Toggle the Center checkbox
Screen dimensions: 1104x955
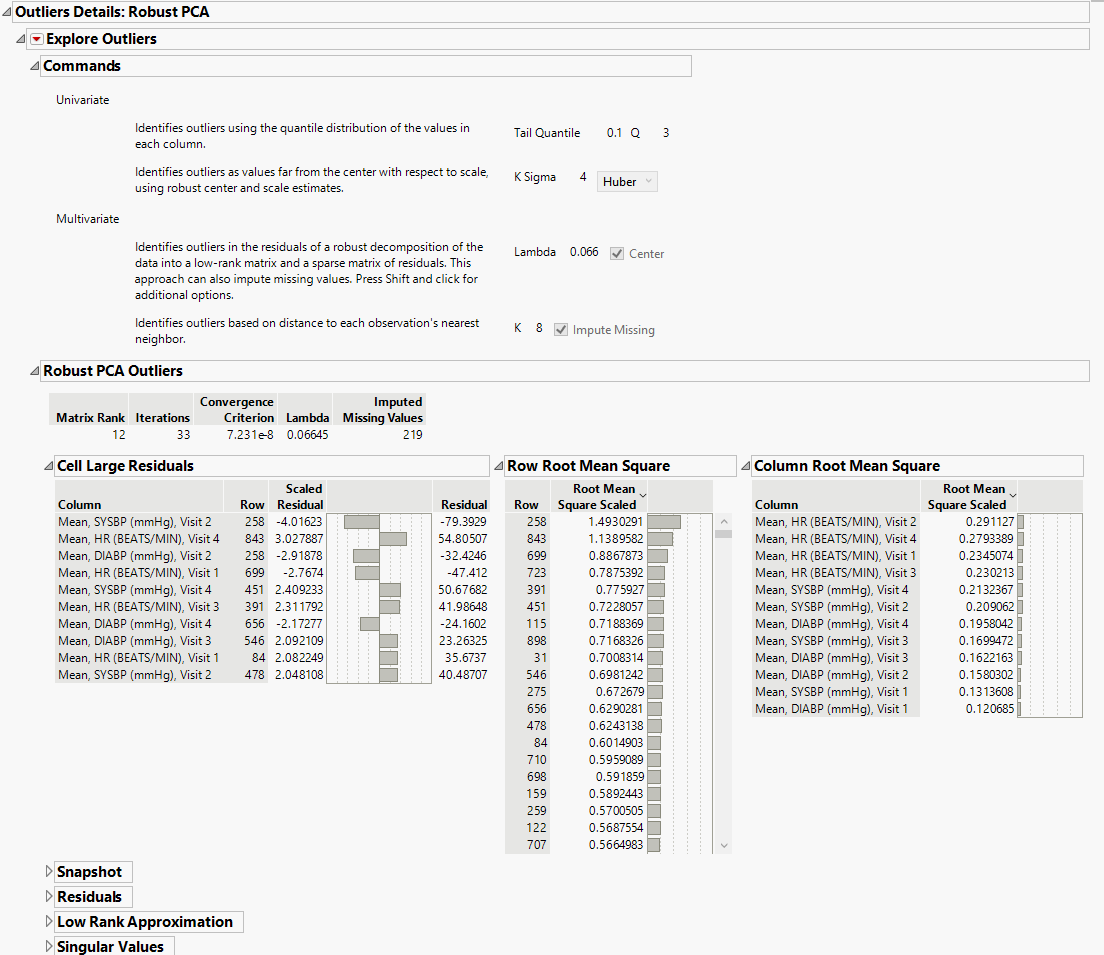coord(617,254)
